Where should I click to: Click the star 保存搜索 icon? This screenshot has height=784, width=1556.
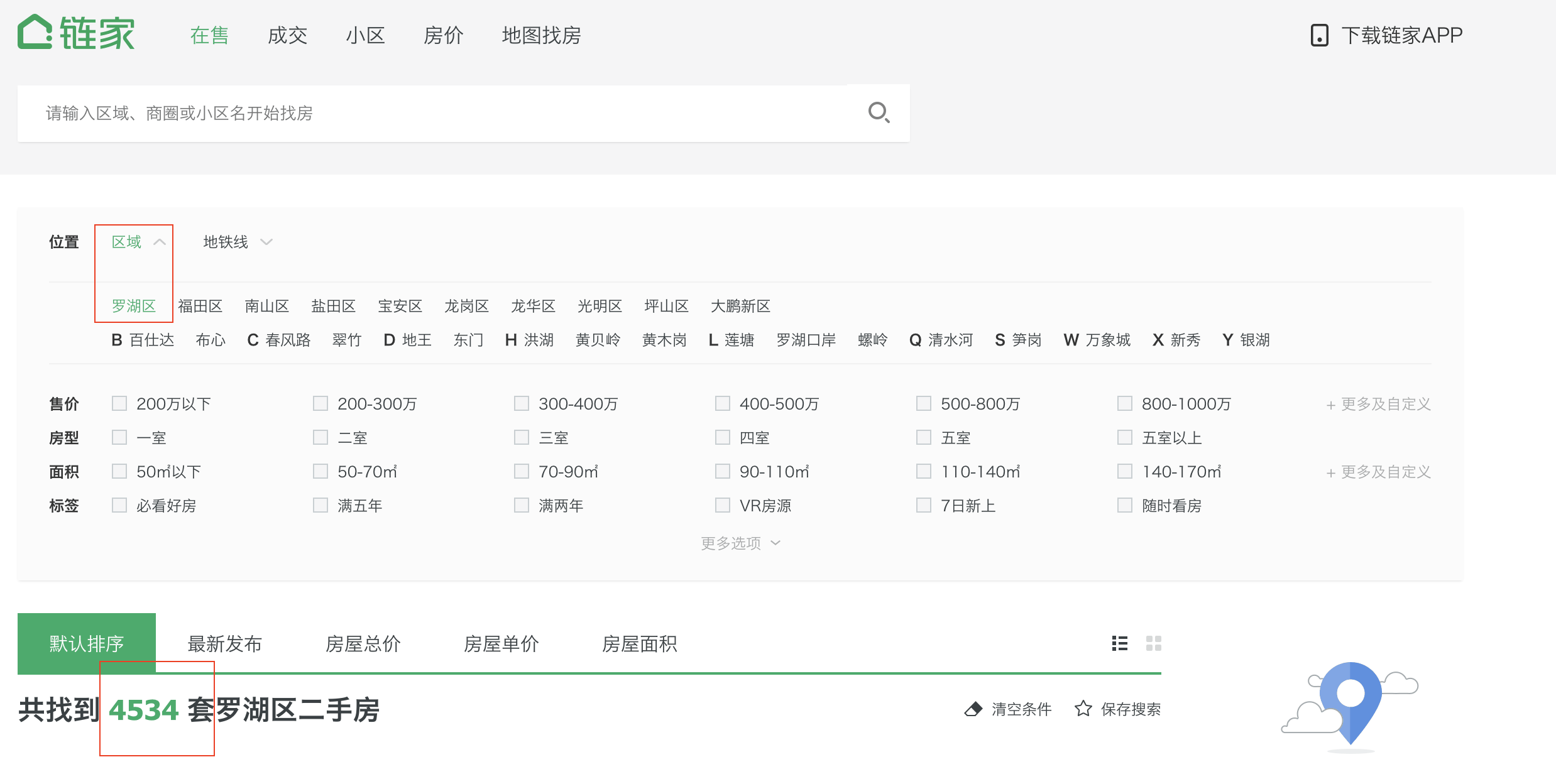point(1083,709)
